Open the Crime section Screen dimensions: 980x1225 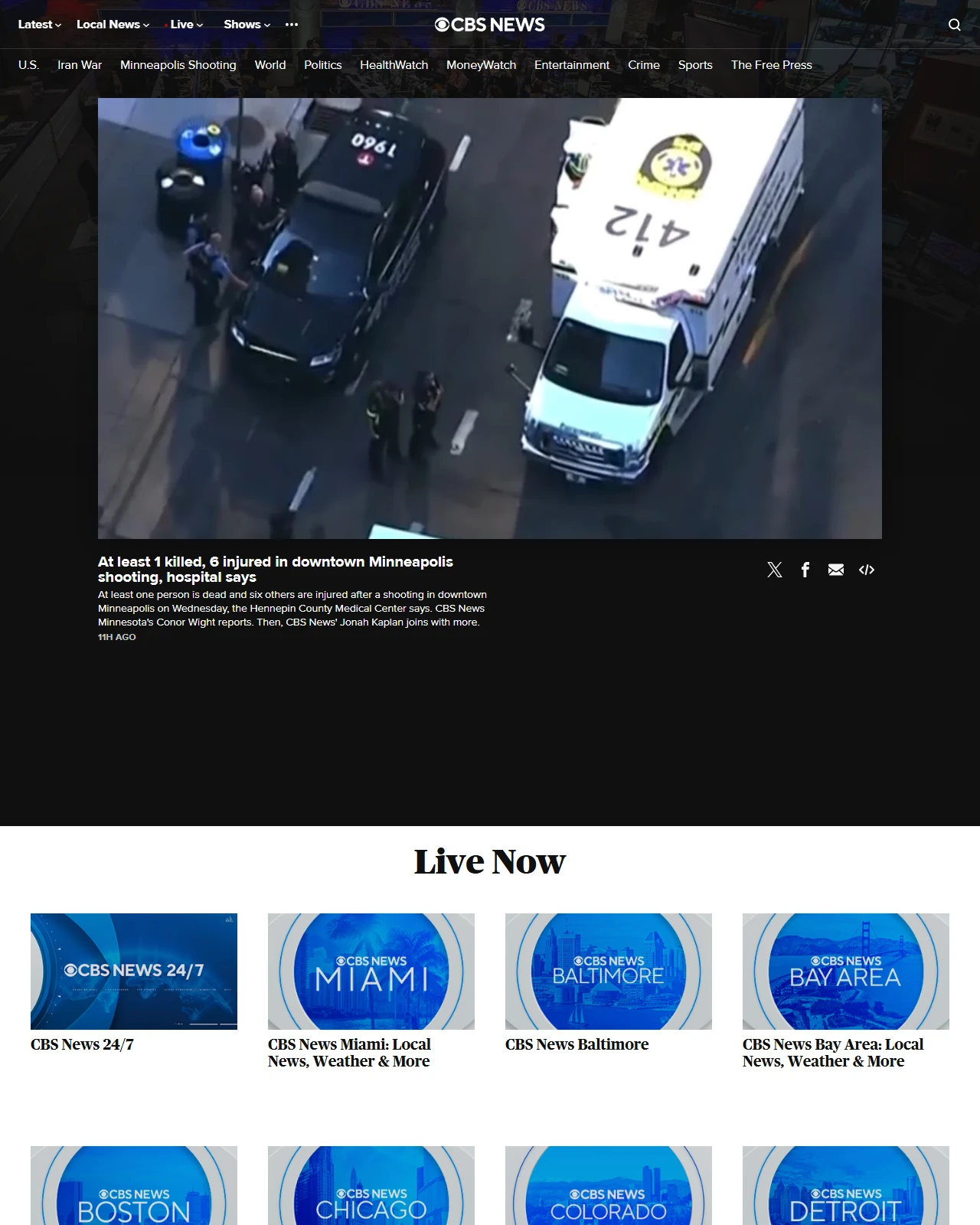tap(644, 65)
